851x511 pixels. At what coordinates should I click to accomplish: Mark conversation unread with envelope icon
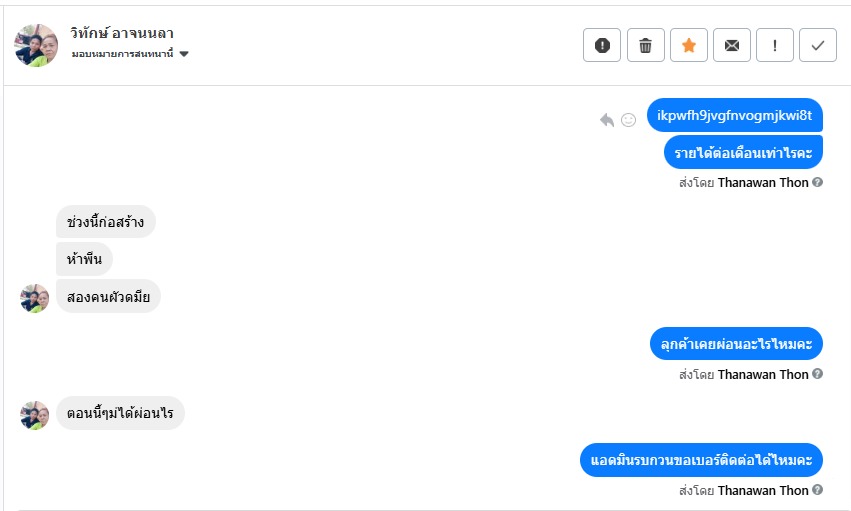coord(732,45)
